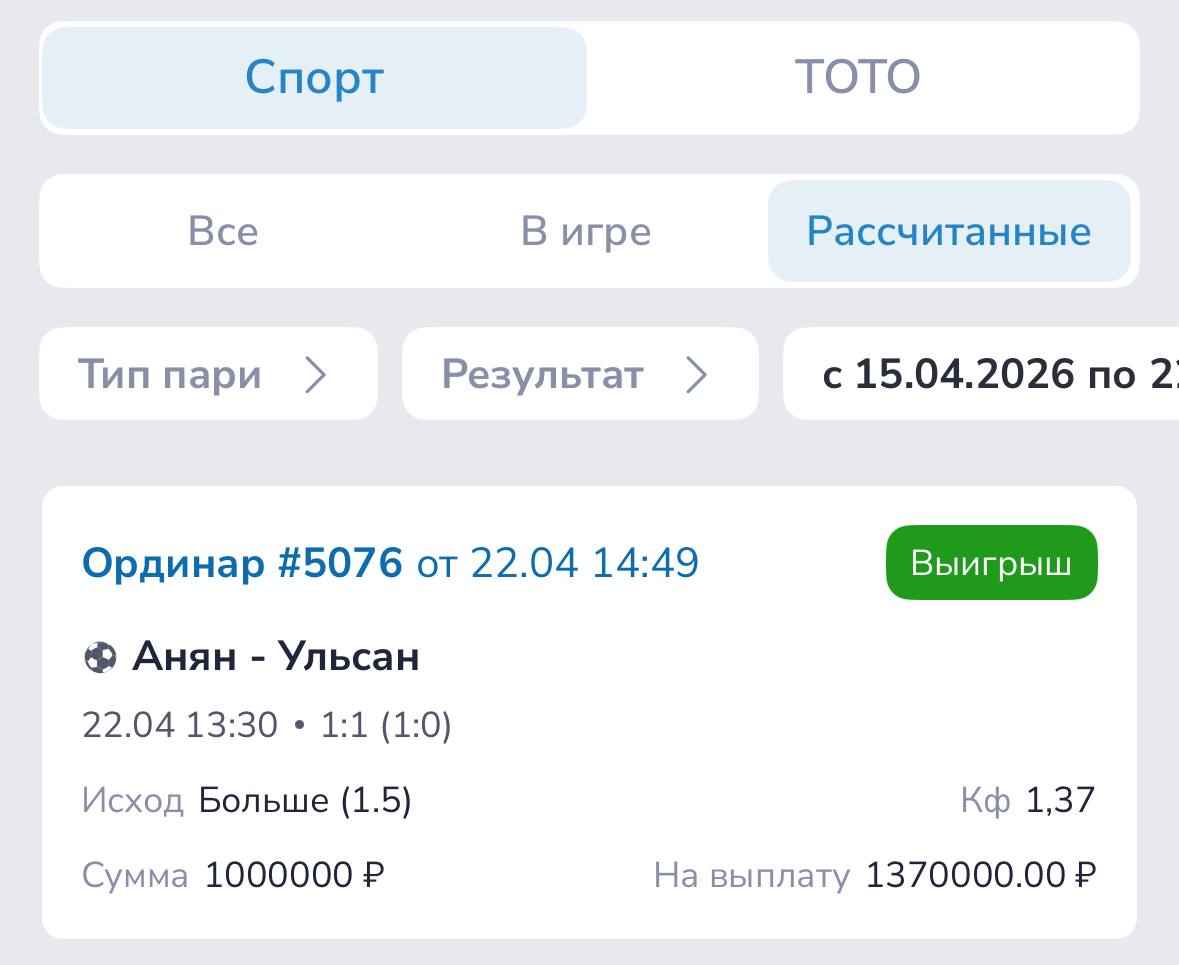1179x965 pixels.
Task: Open bet Ординар #5076 details
Action: click(x=242, y=564)
